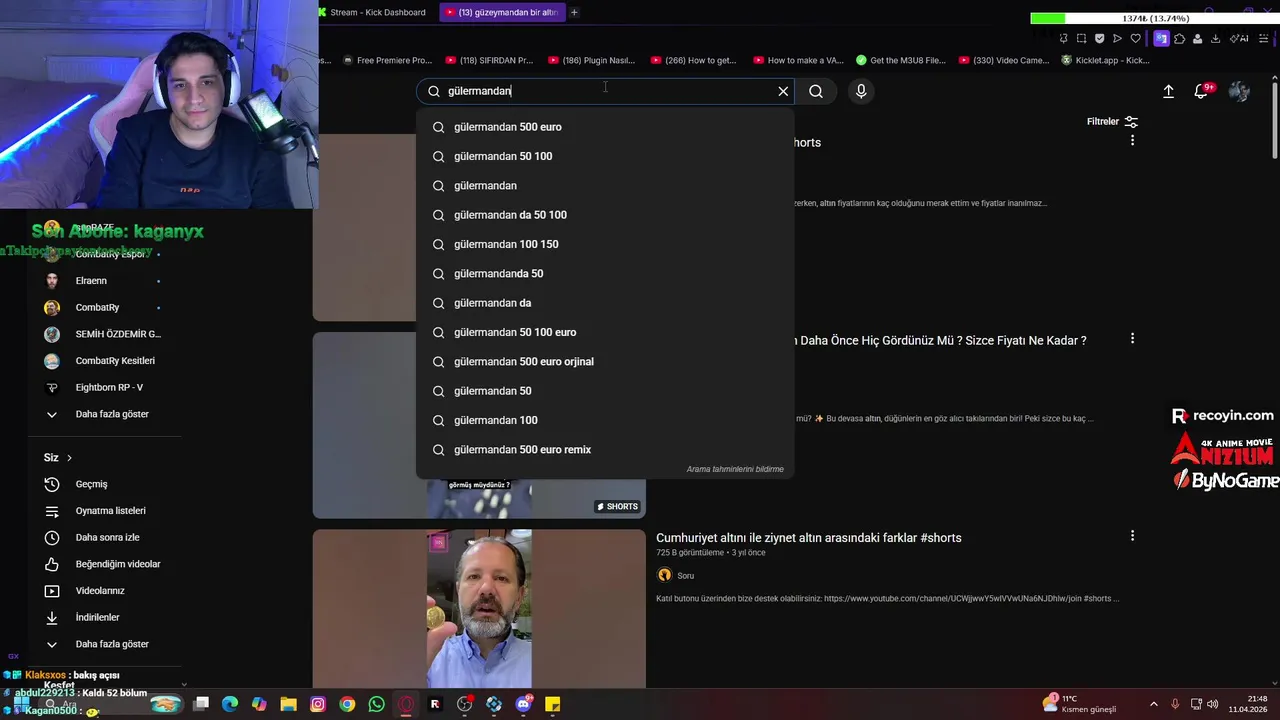Click the magnifier search button

tap(816, 91)
